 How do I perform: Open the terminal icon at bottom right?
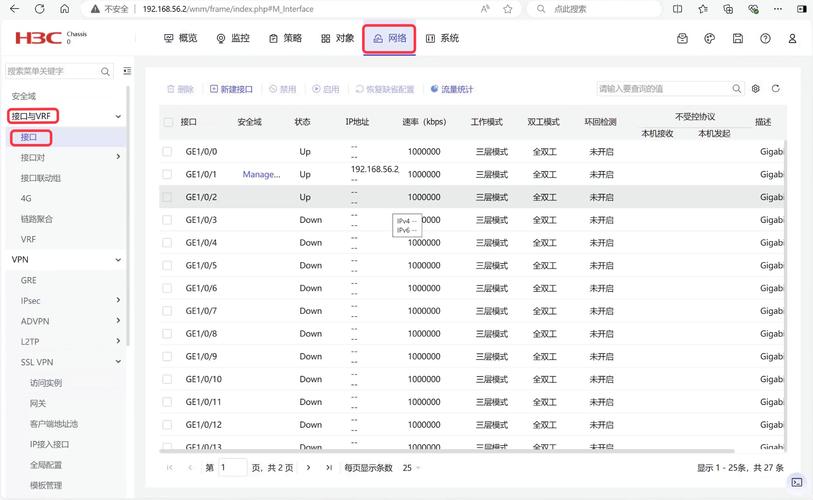(796, 481)
